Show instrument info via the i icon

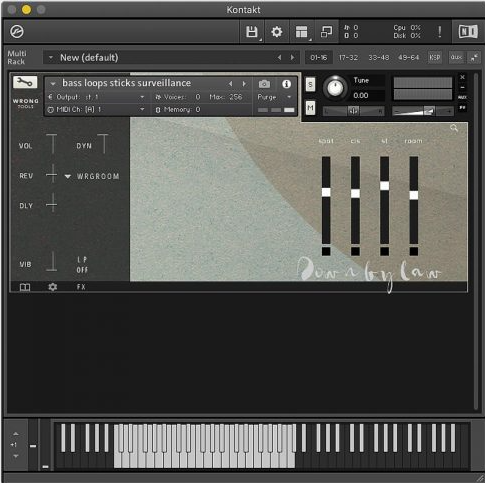pos(286,84)
